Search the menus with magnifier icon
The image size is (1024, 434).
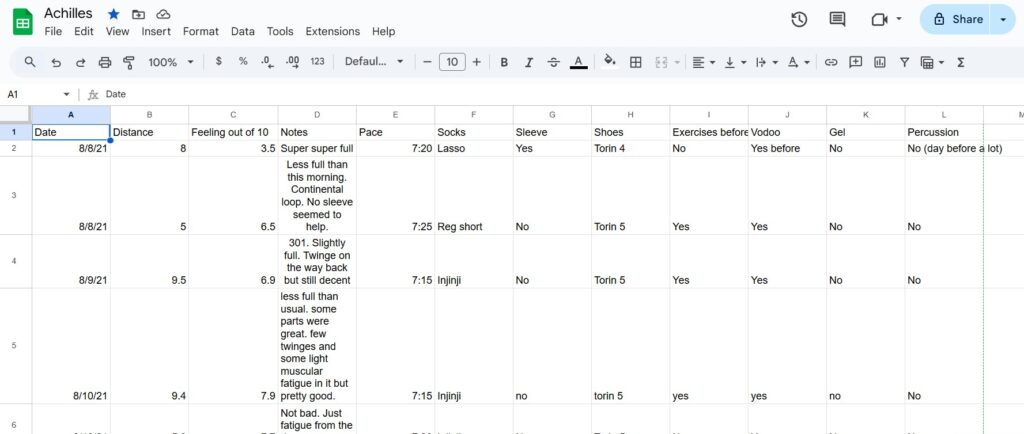click(x=30, y=62)
